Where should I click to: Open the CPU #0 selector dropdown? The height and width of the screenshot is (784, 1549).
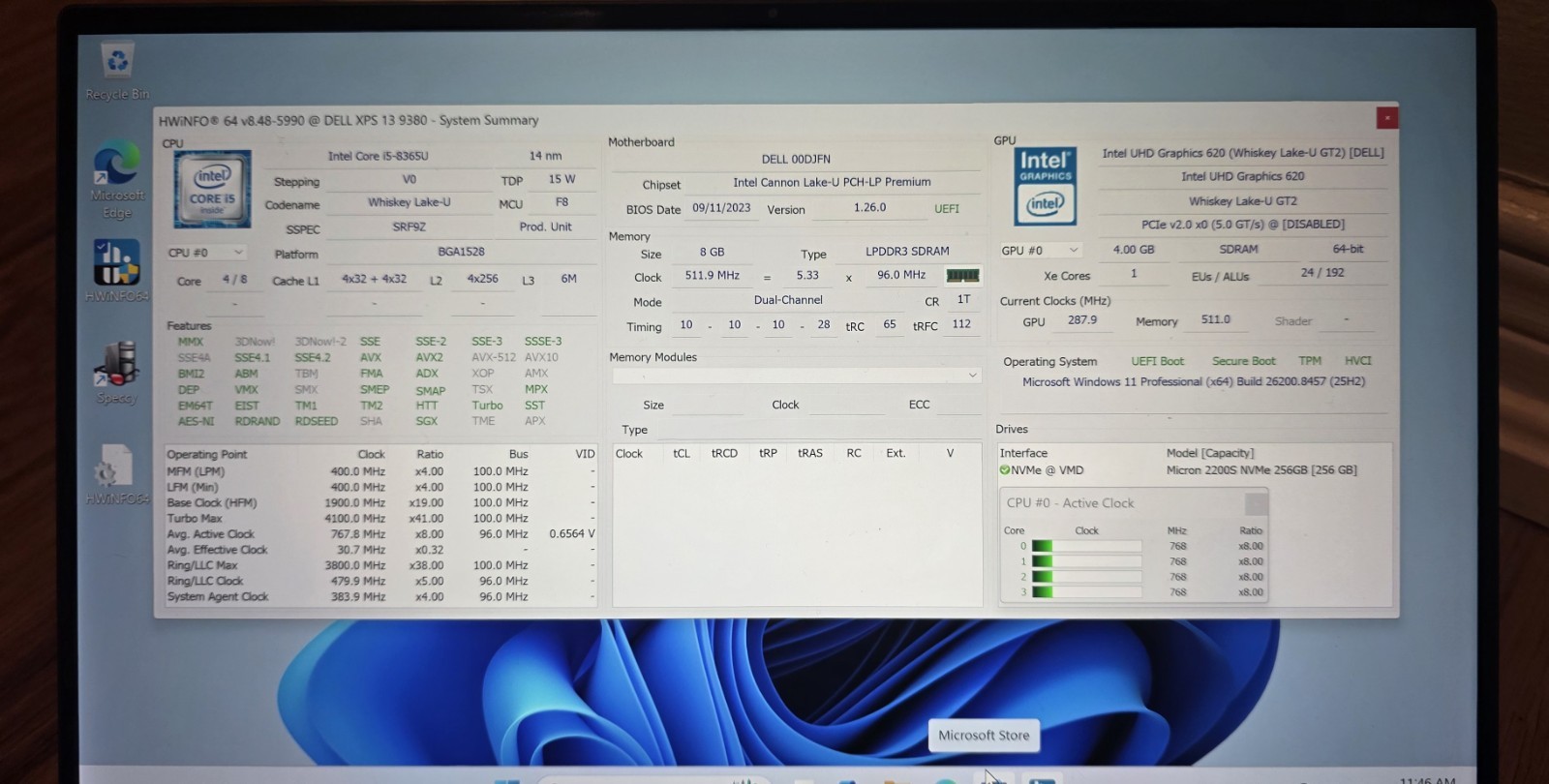205,253
